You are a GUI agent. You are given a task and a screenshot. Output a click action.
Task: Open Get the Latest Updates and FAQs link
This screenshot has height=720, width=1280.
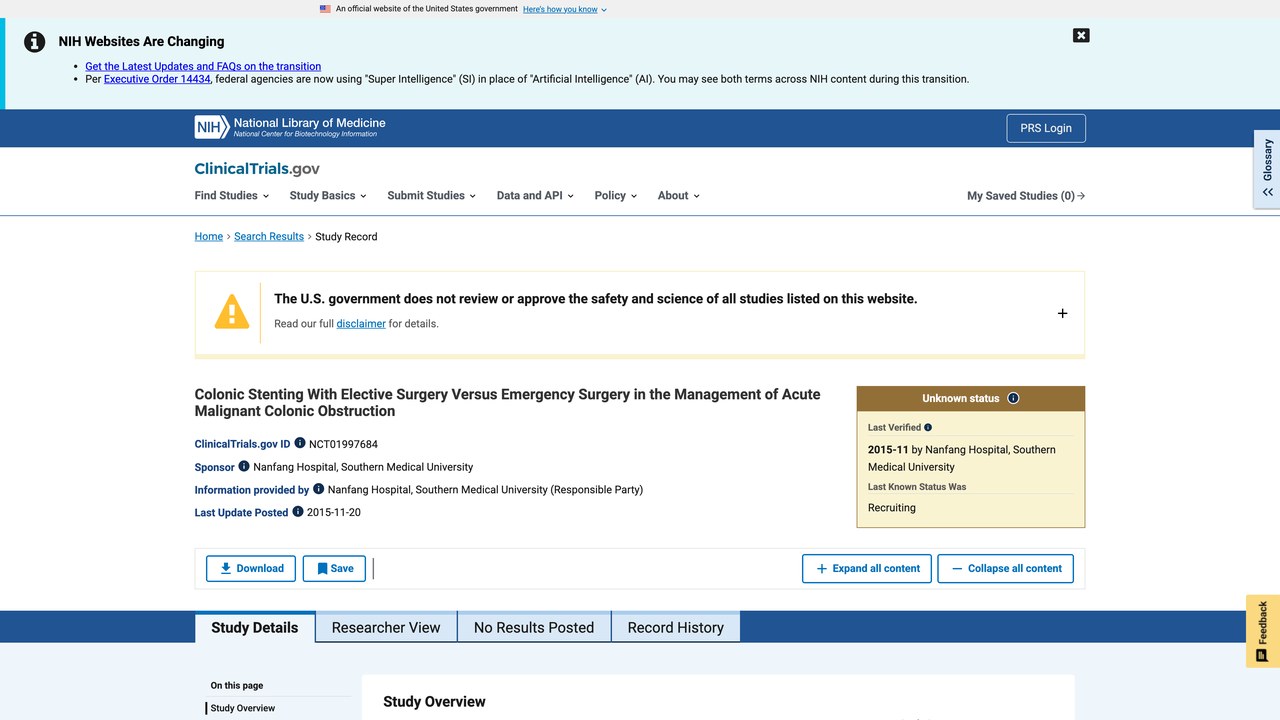(203, 66)
